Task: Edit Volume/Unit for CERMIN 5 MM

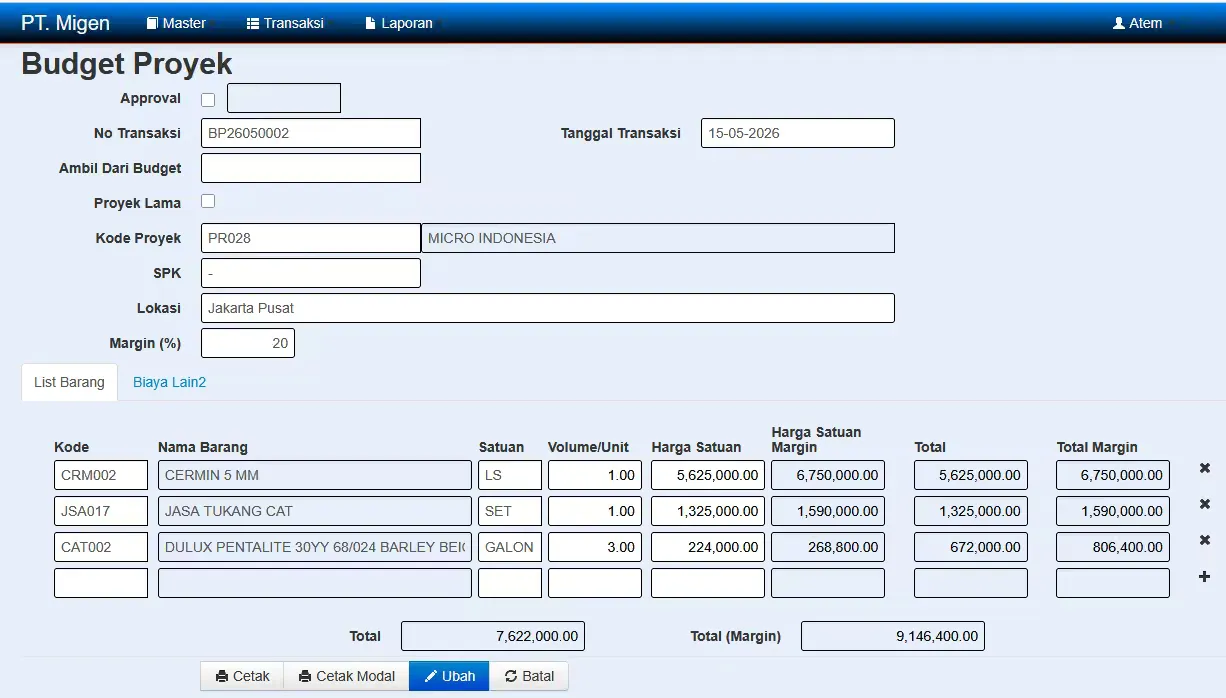Action: 595,475
